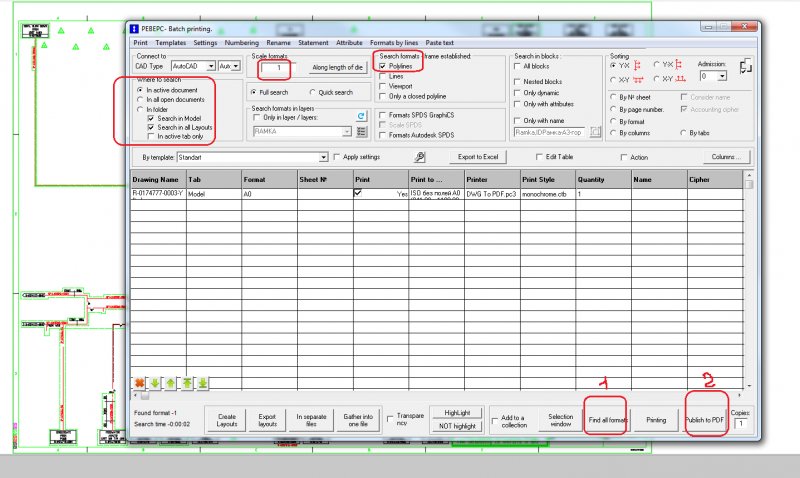Click the Create Layouts button
The height and width of the screenshot is (478, 800).
pos(227,420)
